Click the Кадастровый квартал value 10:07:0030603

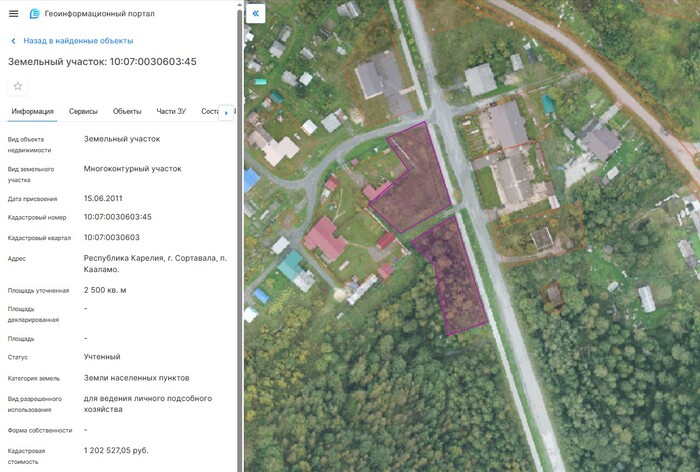(x=112, y=237)
